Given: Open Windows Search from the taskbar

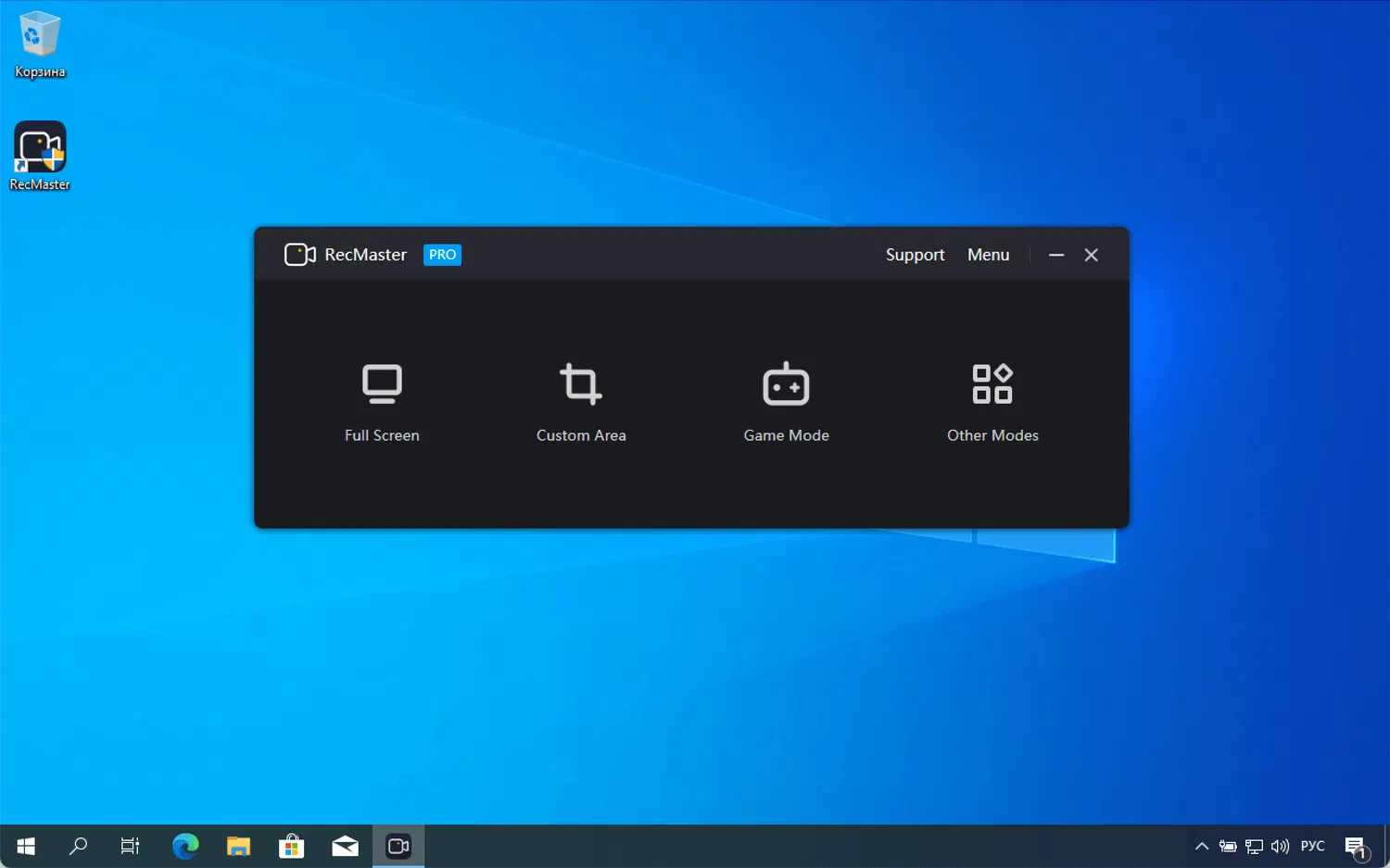Looking at the screenshot, I should click(x=78, y=846).
